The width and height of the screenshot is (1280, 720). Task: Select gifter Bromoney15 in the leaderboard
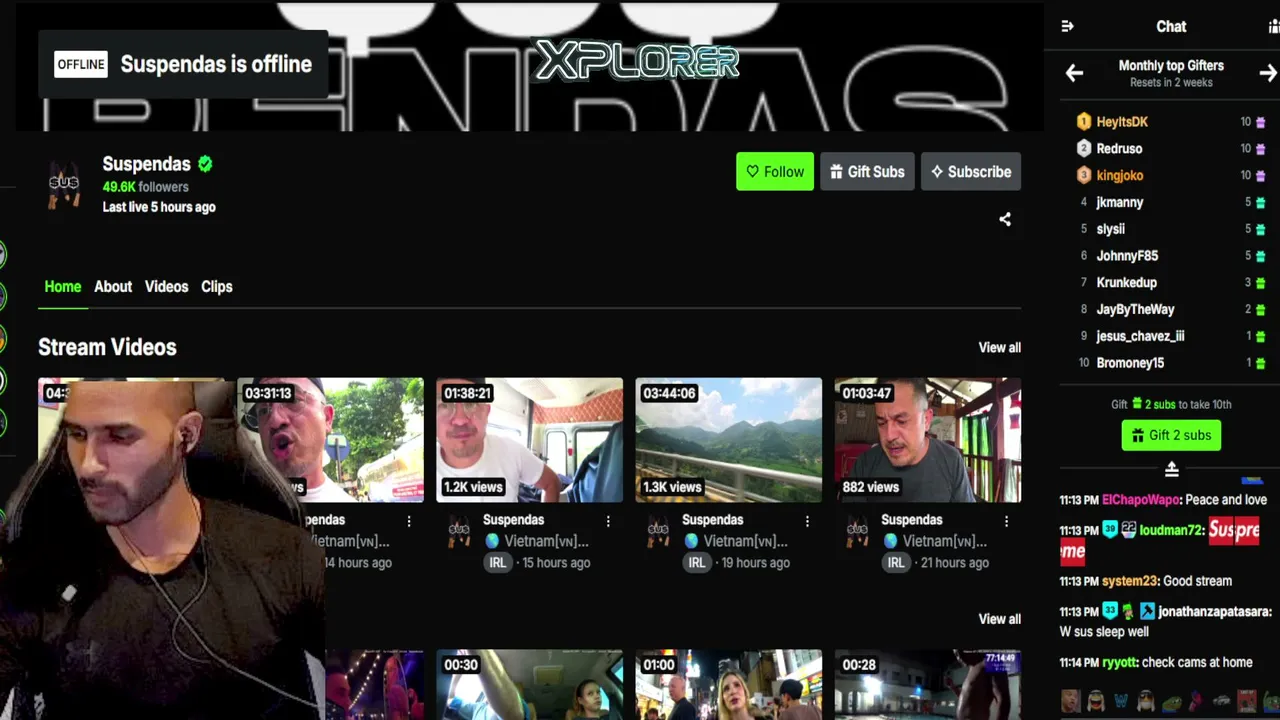pyautogui.click(x=1131, y=364)
